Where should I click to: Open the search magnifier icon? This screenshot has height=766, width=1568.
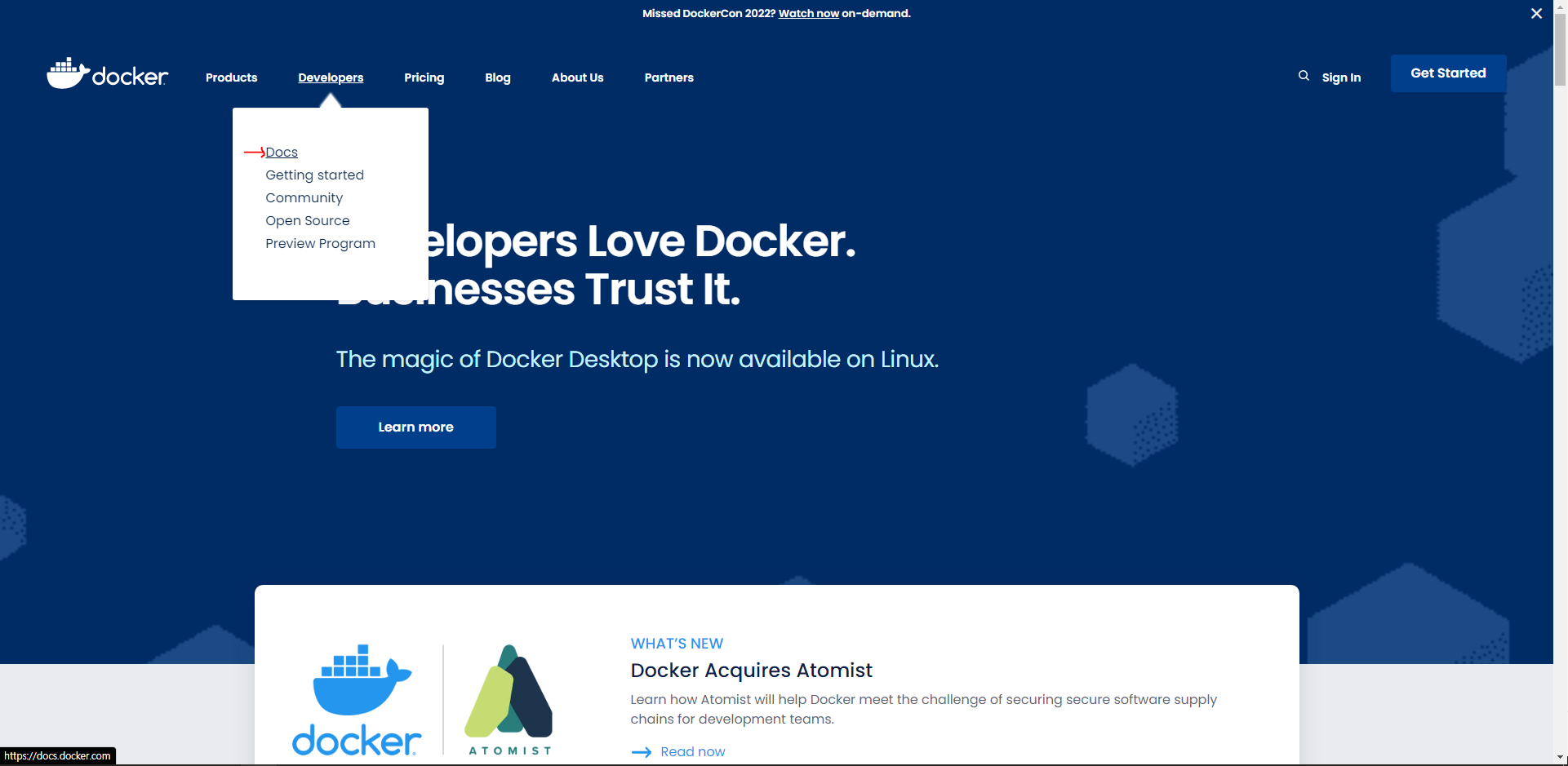tap(1304, 76)
